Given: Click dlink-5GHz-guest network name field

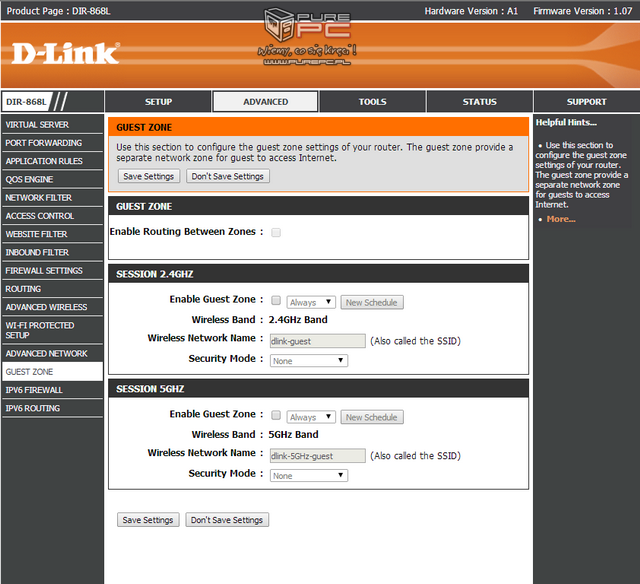Looking at the screenshot, I should [318, 456].
